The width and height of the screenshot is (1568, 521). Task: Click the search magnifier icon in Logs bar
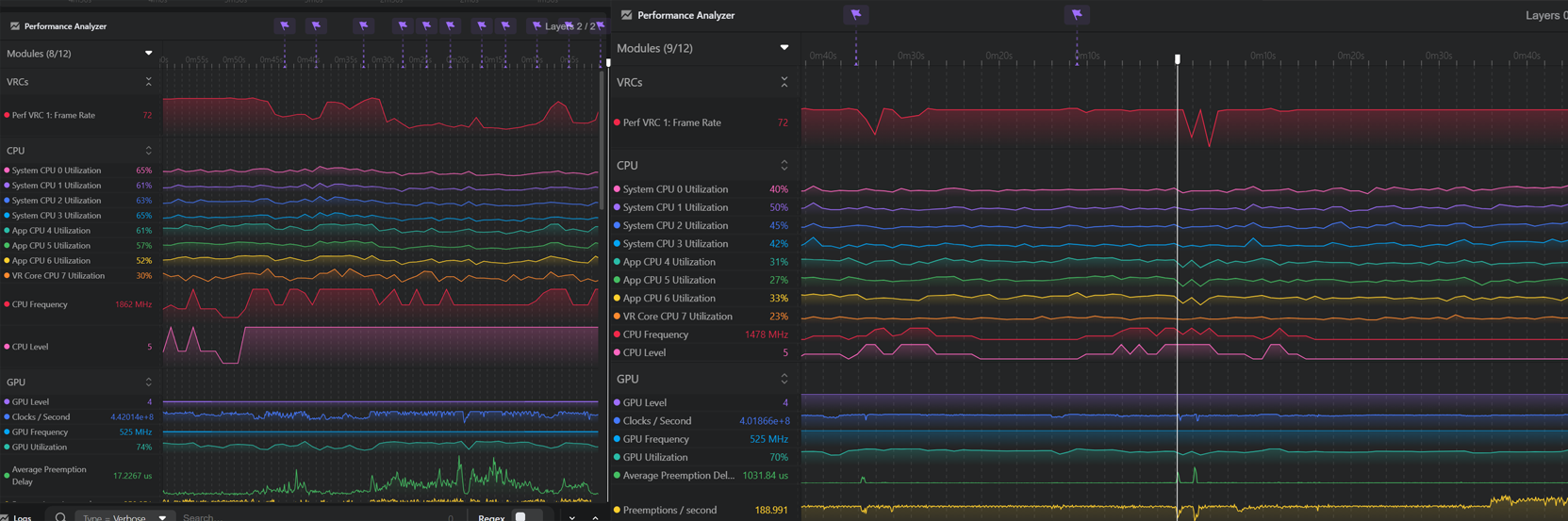pos(60,516)
